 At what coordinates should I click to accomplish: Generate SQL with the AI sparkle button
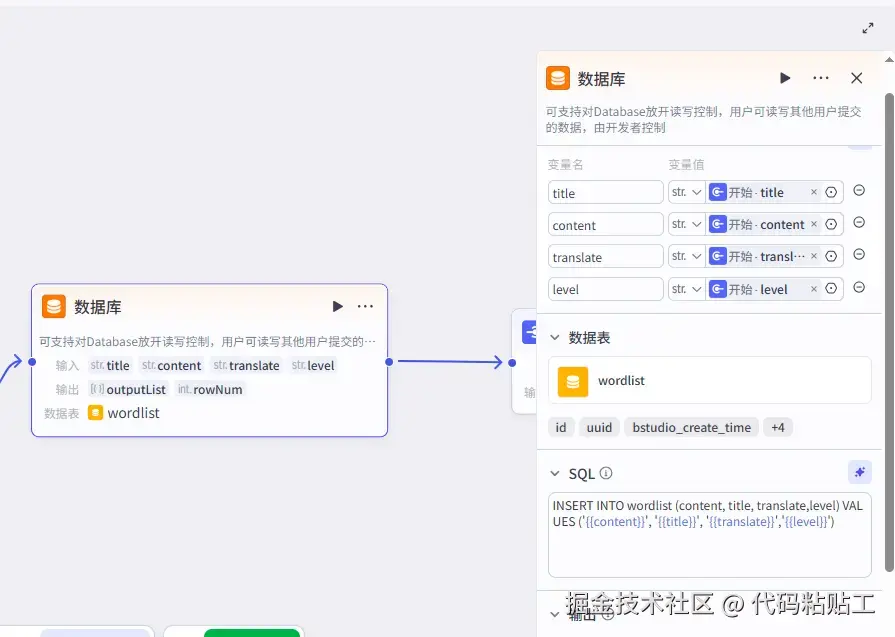[x=860, y=472]
